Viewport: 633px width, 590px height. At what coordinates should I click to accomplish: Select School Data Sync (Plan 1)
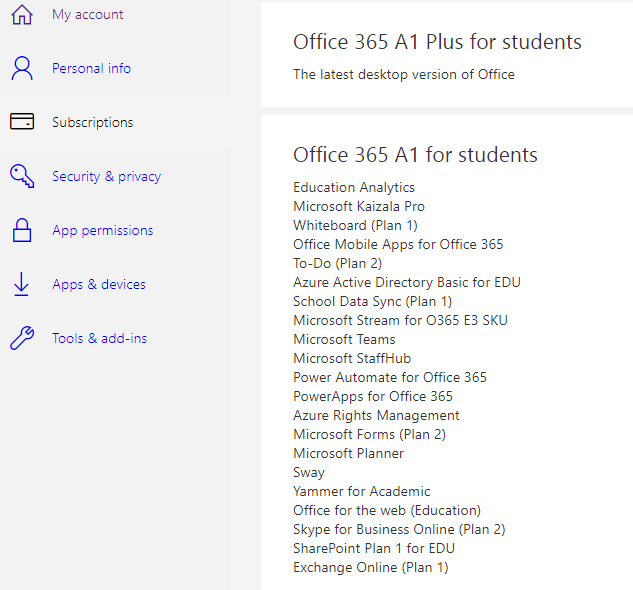coord(373,302)
